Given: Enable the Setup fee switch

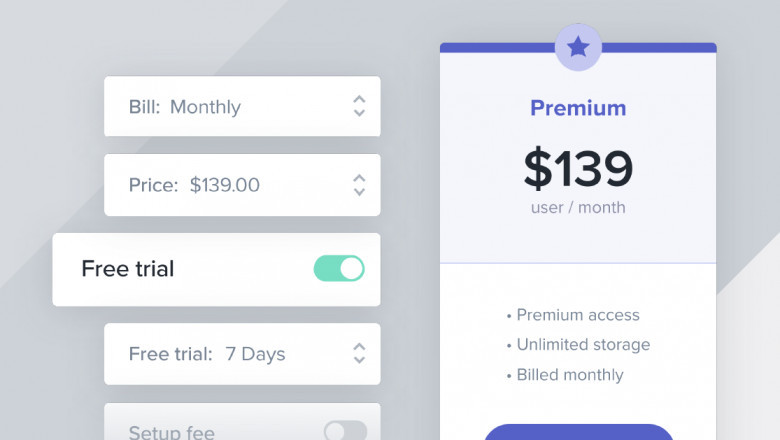Looking at the screenshot, I should tap(345, 431).
